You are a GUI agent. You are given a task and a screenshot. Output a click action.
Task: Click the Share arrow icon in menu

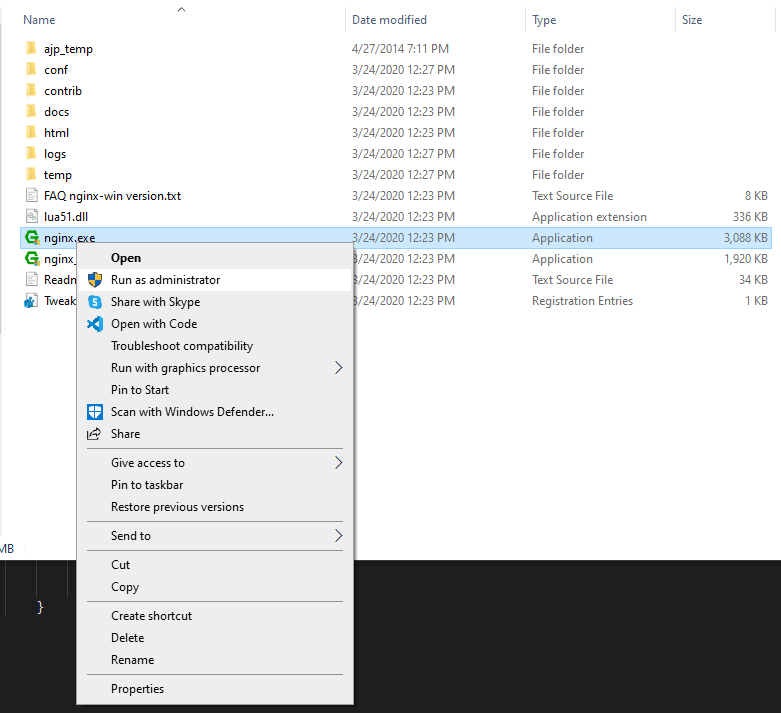pos(95,434)
